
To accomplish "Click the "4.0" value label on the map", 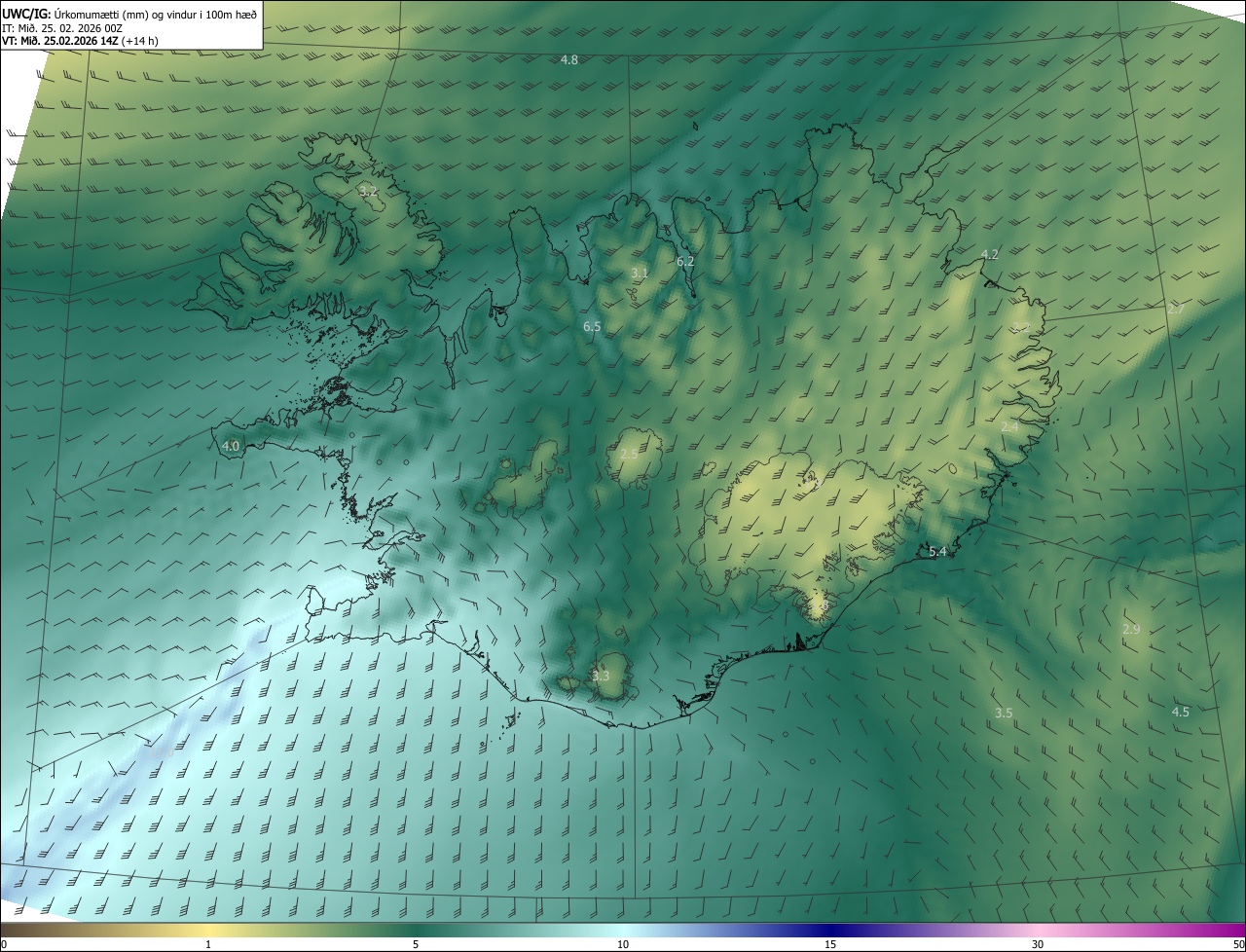I will click(231, 446).
